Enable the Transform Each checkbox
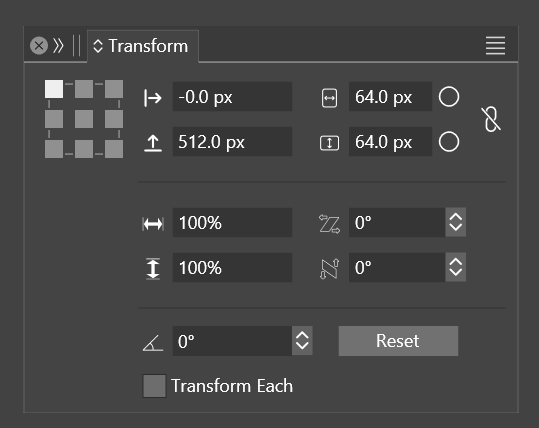Screen dimensions: 539x428 pyautogui.click(x=154, y=386)
